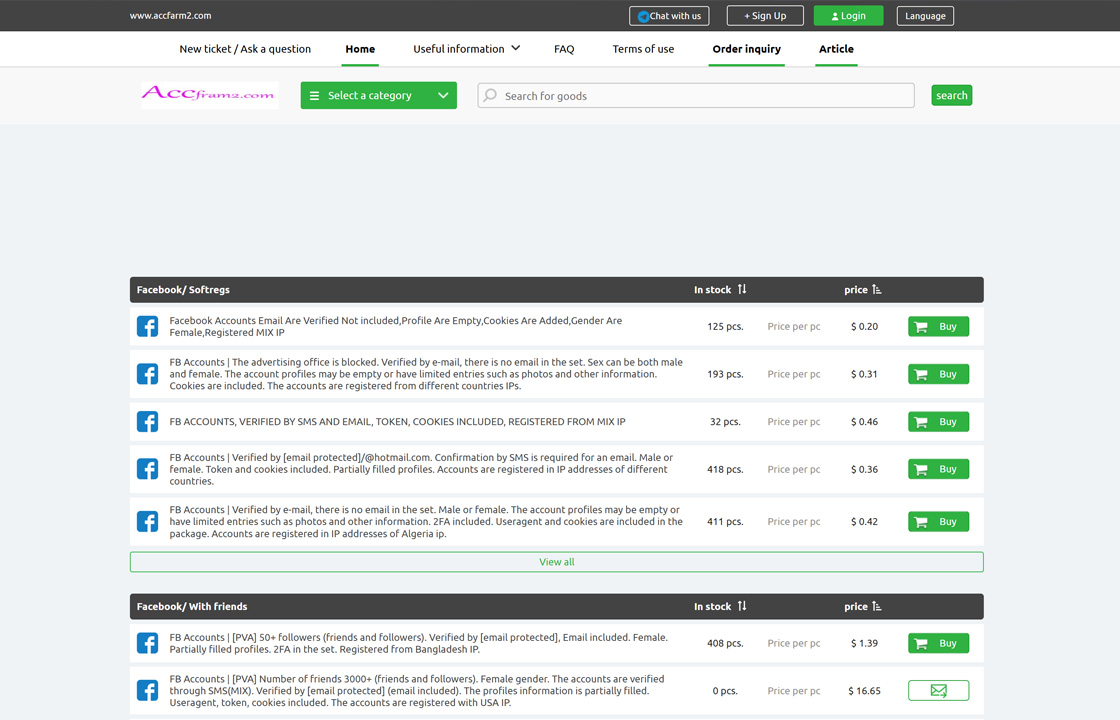Expand the Useful information menu

466,49
